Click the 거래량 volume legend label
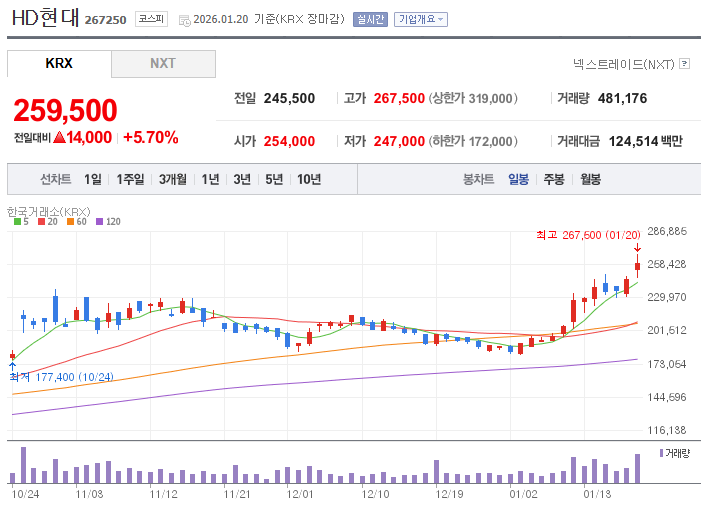701x508 pixels. pos(677,453)
